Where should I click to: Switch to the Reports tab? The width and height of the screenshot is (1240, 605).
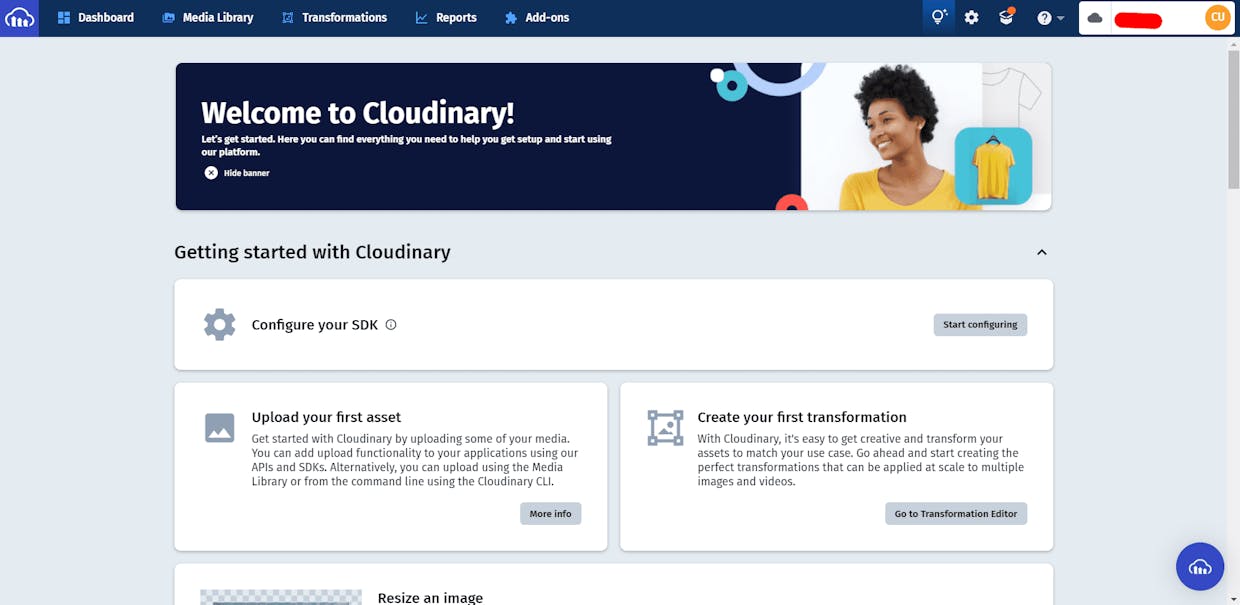(x=446, y=18)
